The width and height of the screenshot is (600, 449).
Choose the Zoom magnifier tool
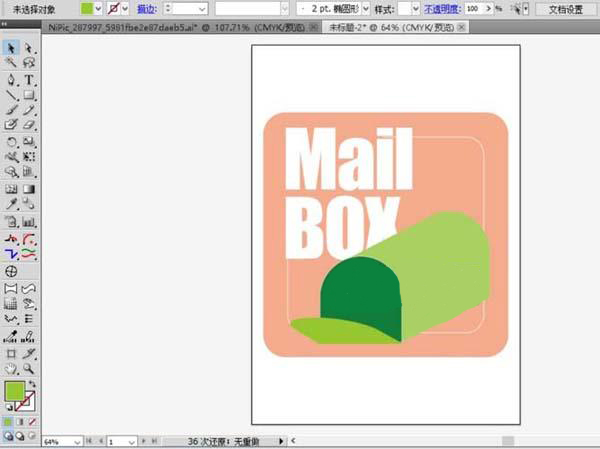point(29,369)
